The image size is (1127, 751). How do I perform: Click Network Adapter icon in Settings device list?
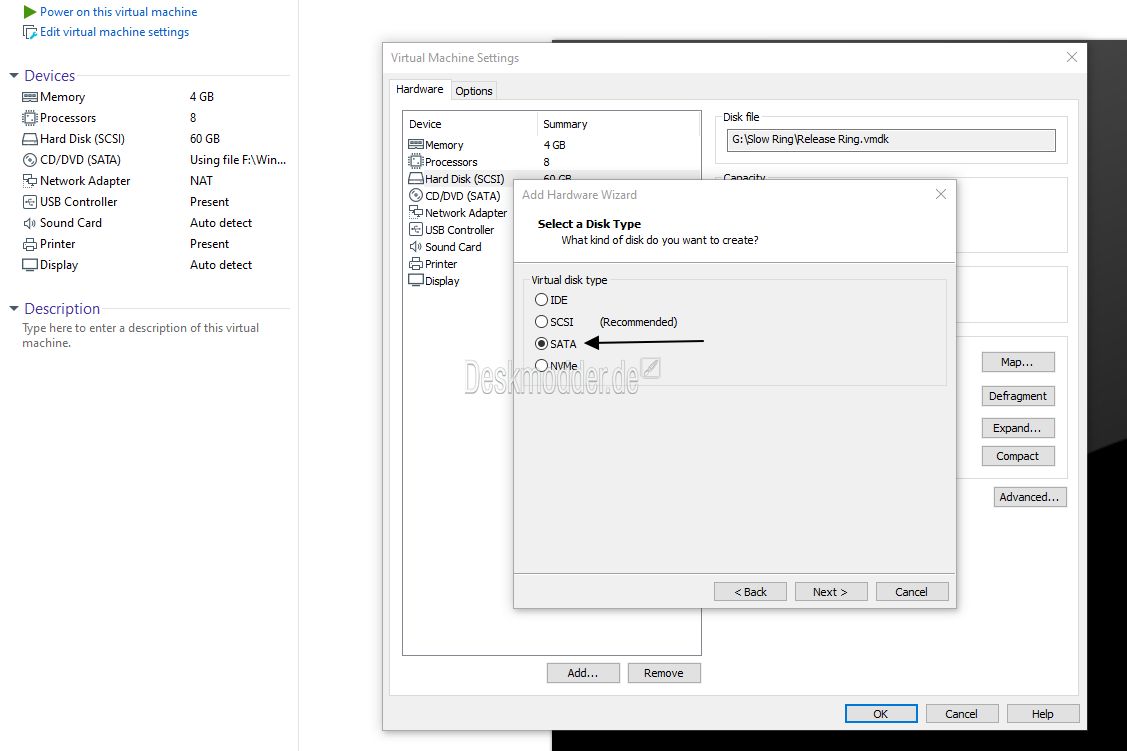(x=415, y=212)
